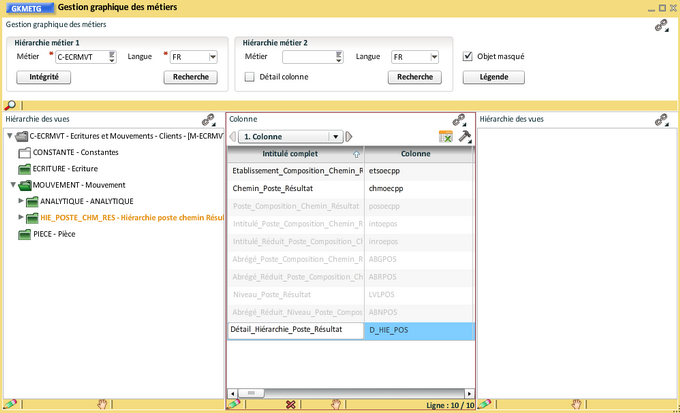The image size is (680, 413).
Task: Click the spreadsheet export icon in Colonne panel
Action: click(446, 136)
